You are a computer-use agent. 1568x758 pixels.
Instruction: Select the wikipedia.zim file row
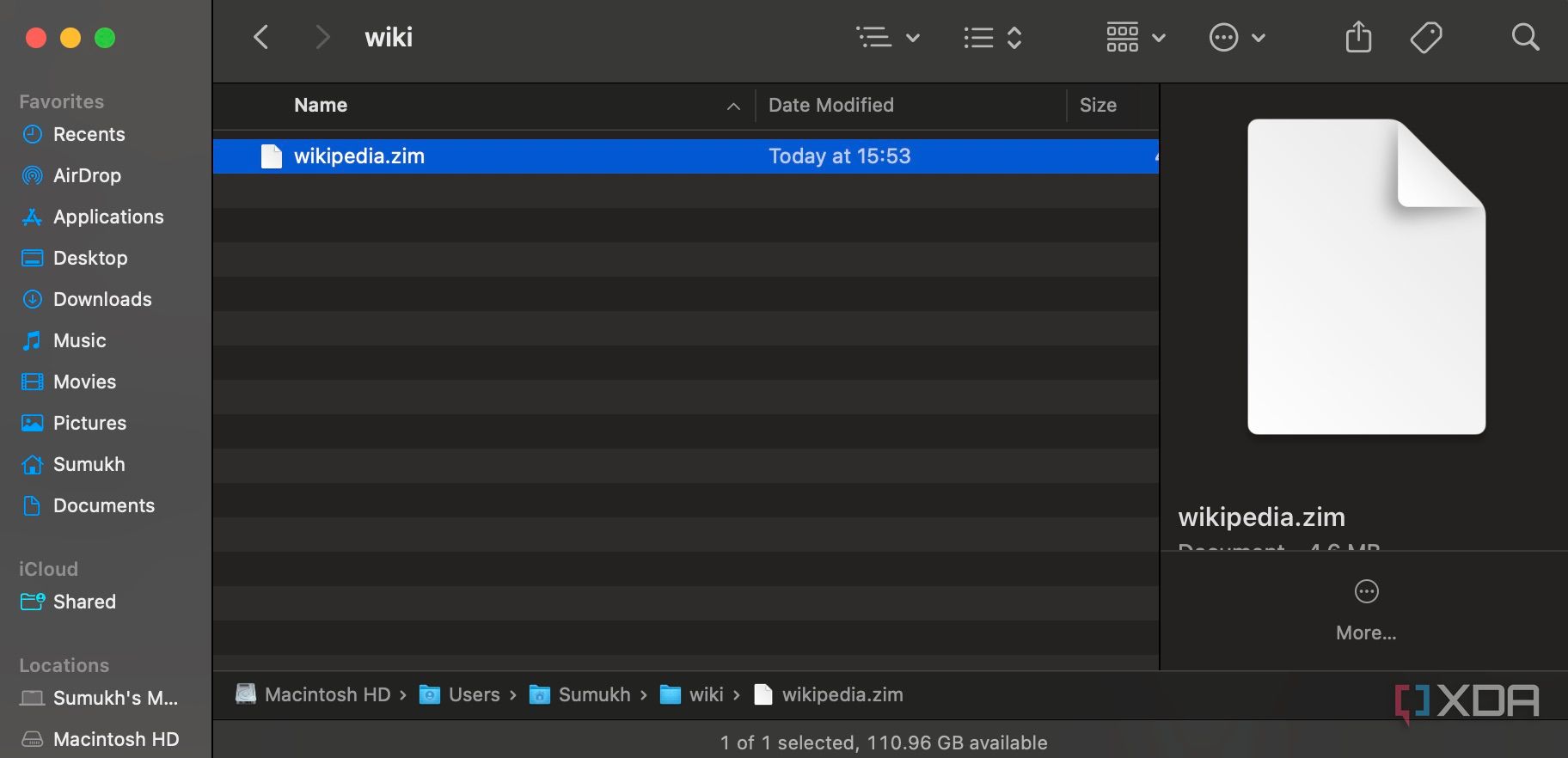pos(686,156)
